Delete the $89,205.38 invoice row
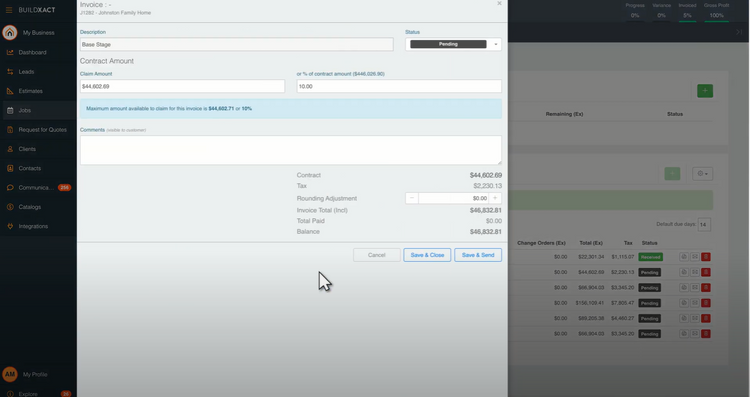750x397 pixels. (706, 318)
